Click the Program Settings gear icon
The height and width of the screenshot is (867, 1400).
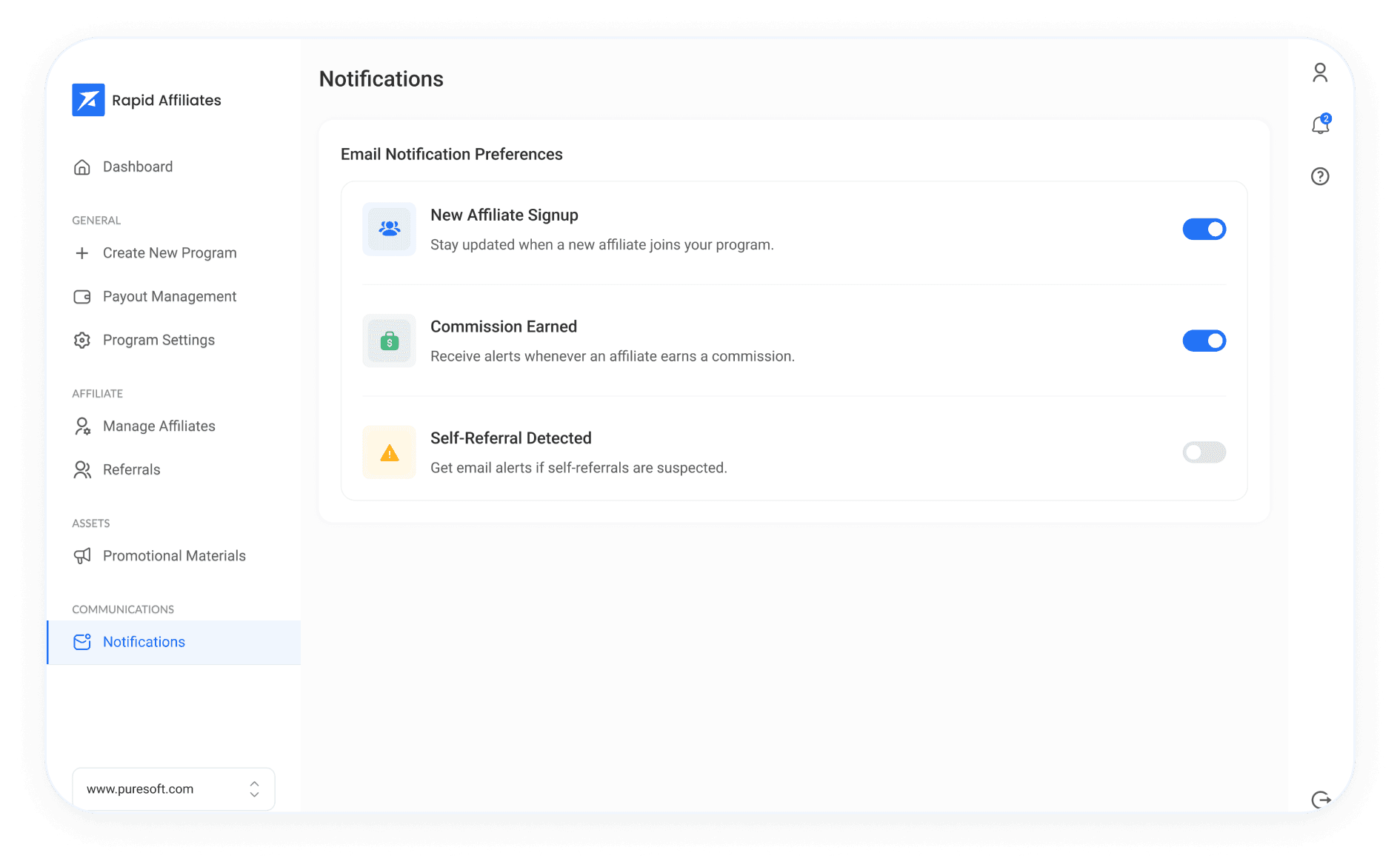click(x=82, y=341)
